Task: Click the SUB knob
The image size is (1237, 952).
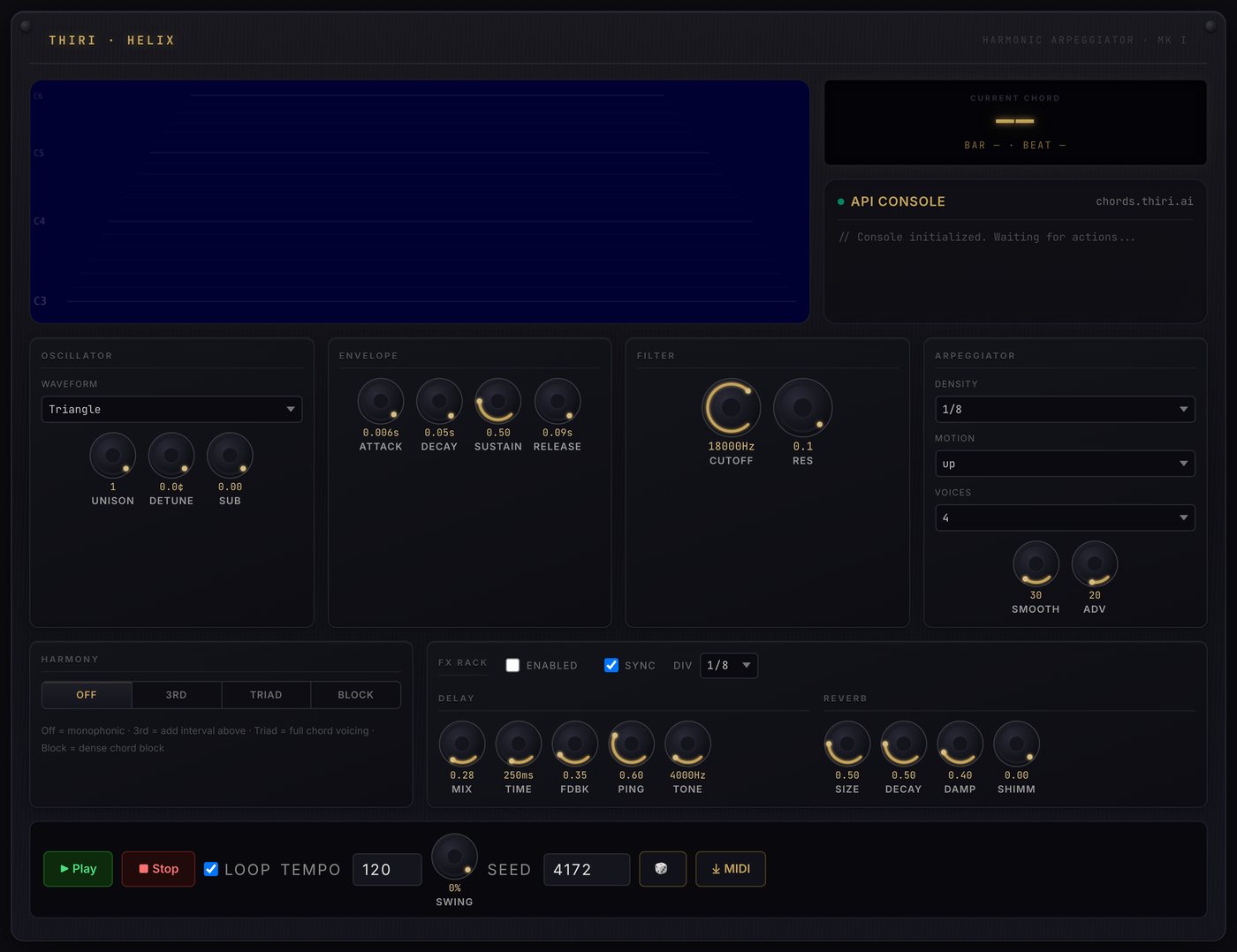Action: point(230,456)
